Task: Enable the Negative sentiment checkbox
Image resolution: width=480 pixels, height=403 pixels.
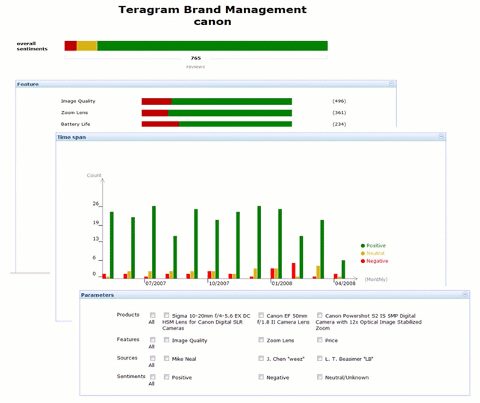Action: (x=261, y=377)
